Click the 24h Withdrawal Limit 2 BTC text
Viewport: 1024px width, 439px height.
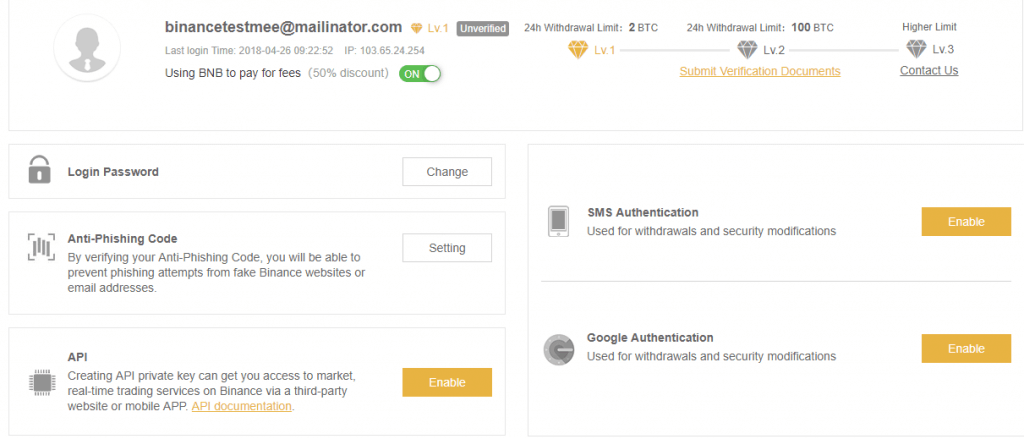(x=590, y=28)
